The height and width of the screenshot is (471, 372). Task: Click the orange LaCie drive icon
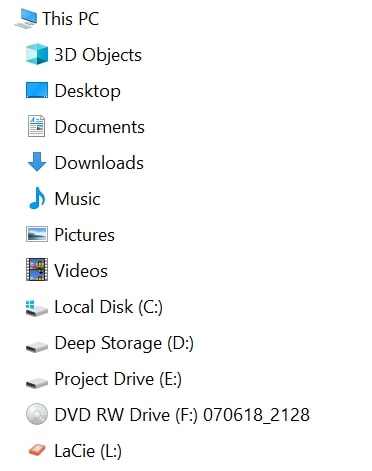click(37, 450)
